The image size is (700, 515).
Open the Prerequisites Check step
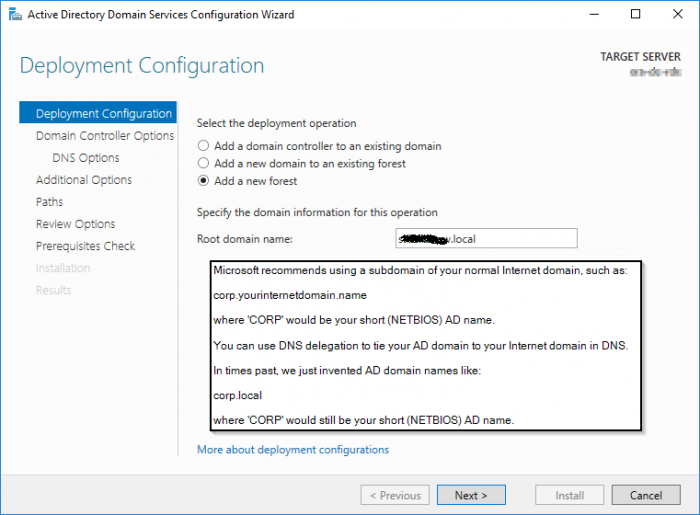coord(85,246)
